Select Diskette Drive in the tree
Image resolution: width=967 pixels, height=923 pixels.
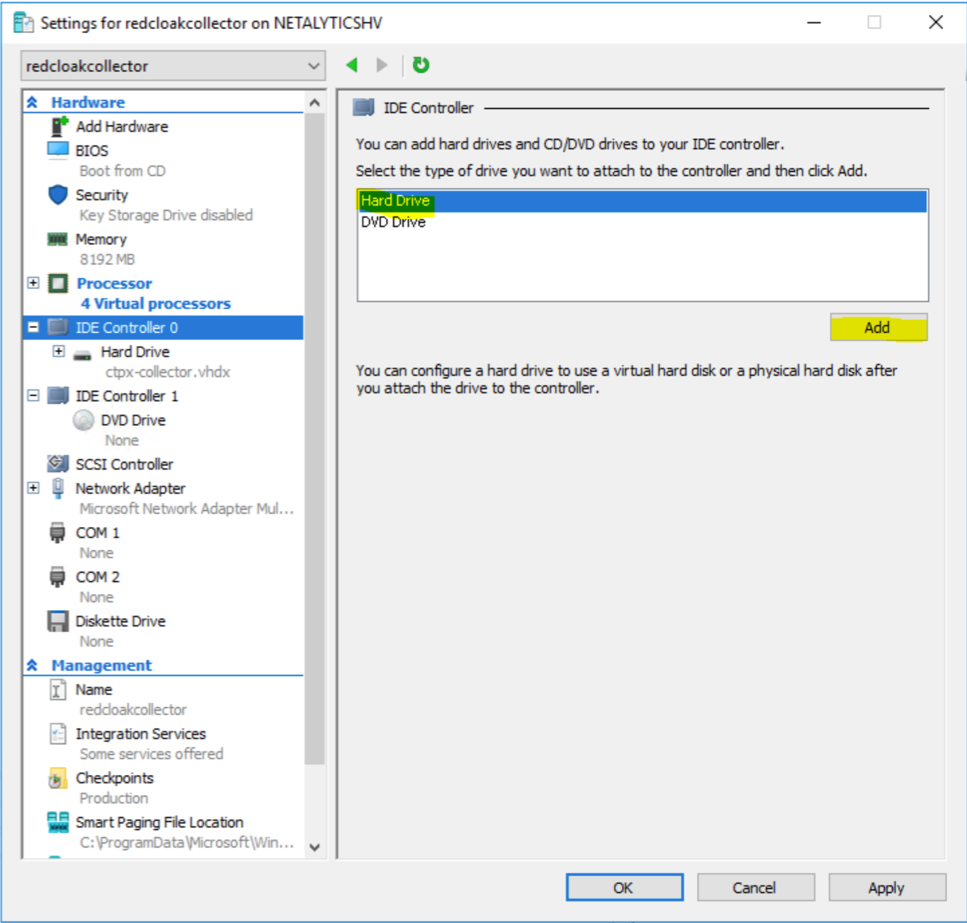[x=121, y=621]
